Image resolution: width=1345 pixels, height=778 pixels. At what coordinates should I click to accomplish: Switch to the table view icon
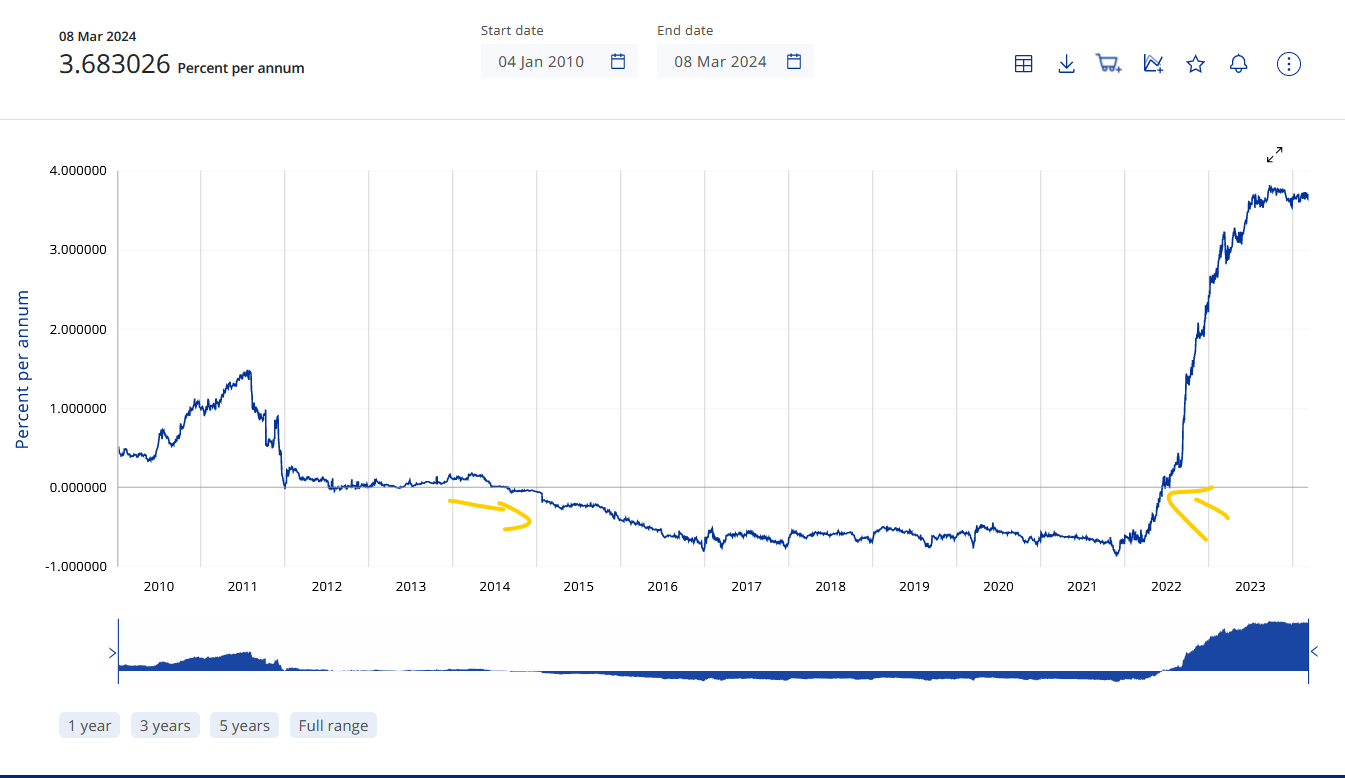(x=1023, y=64)
